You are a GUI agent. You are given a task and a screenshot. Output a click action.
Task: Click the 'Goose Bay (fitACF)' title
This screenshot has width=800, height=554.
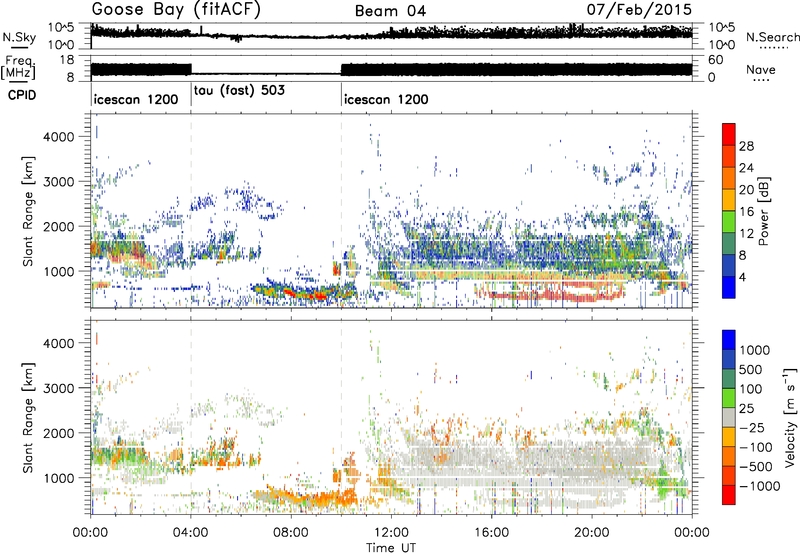click(176, 10)
